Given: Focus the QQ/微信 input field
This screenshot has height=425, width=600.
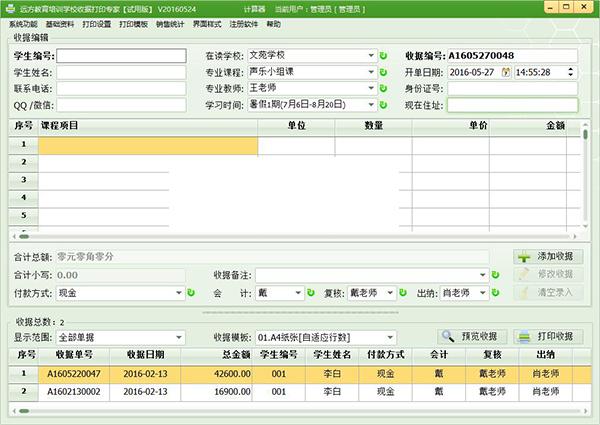Looking at the screenshot, I should click(121, 105).
